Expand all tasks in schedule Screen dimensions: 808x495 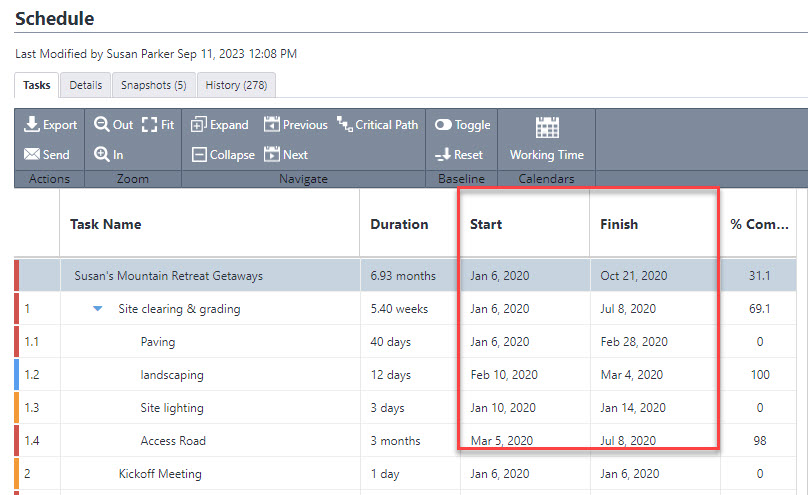coord(199,125)
